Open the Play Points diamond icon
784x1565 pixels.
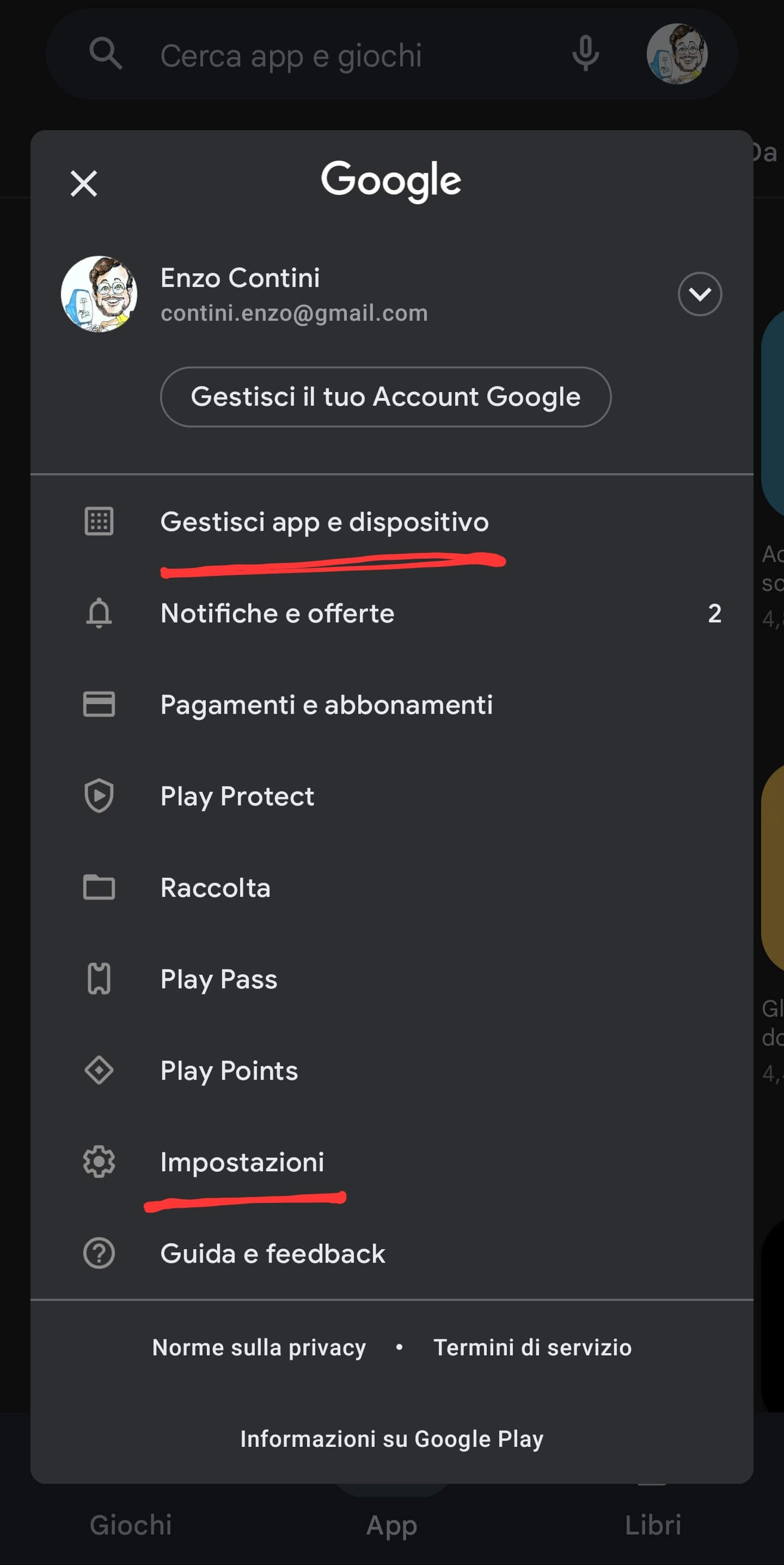(x=99, y=1071)
